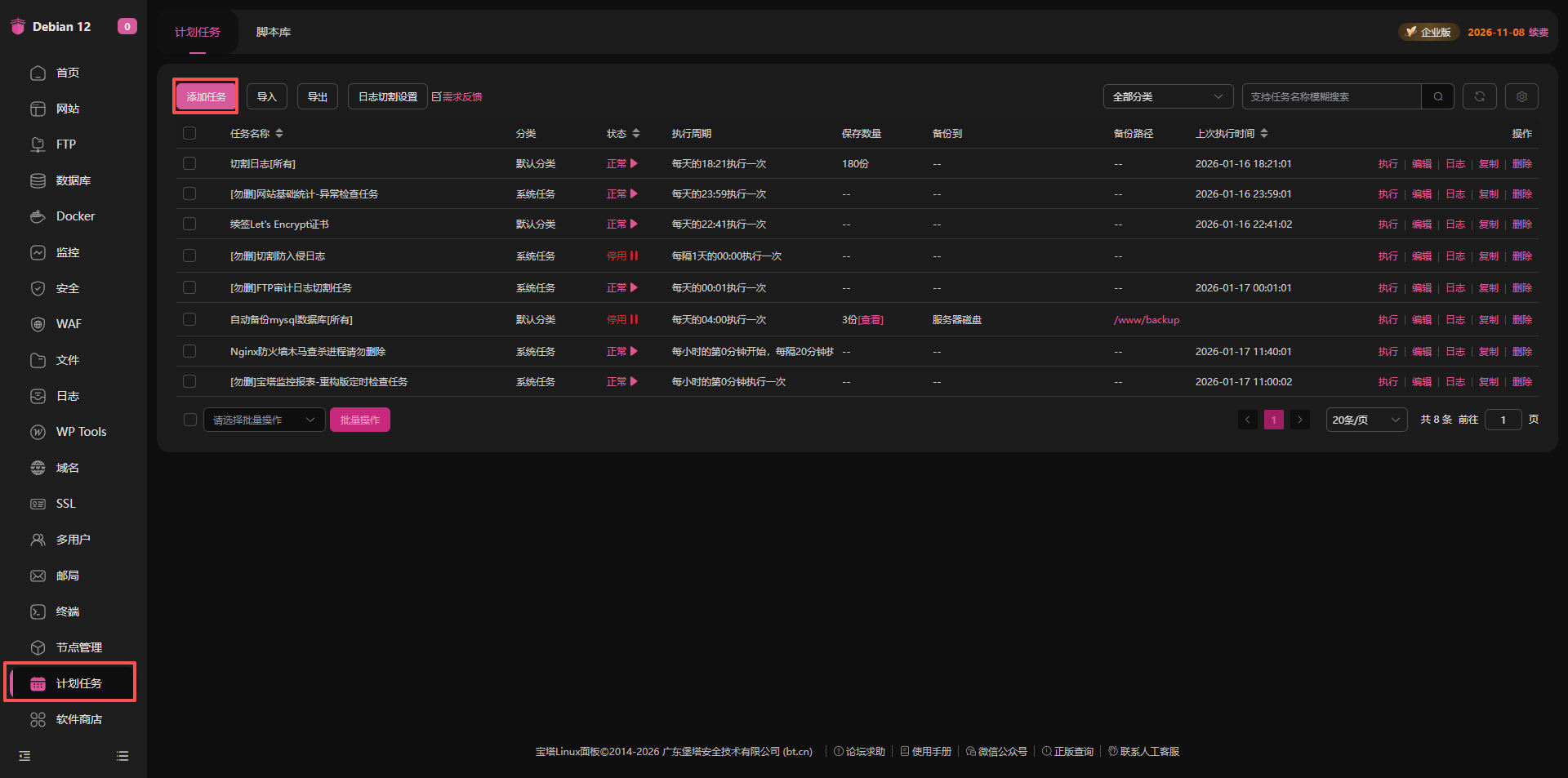Select the 计划任务 tab at top
This screenshot has height=778, width=1568.
(x=198, y=32)
